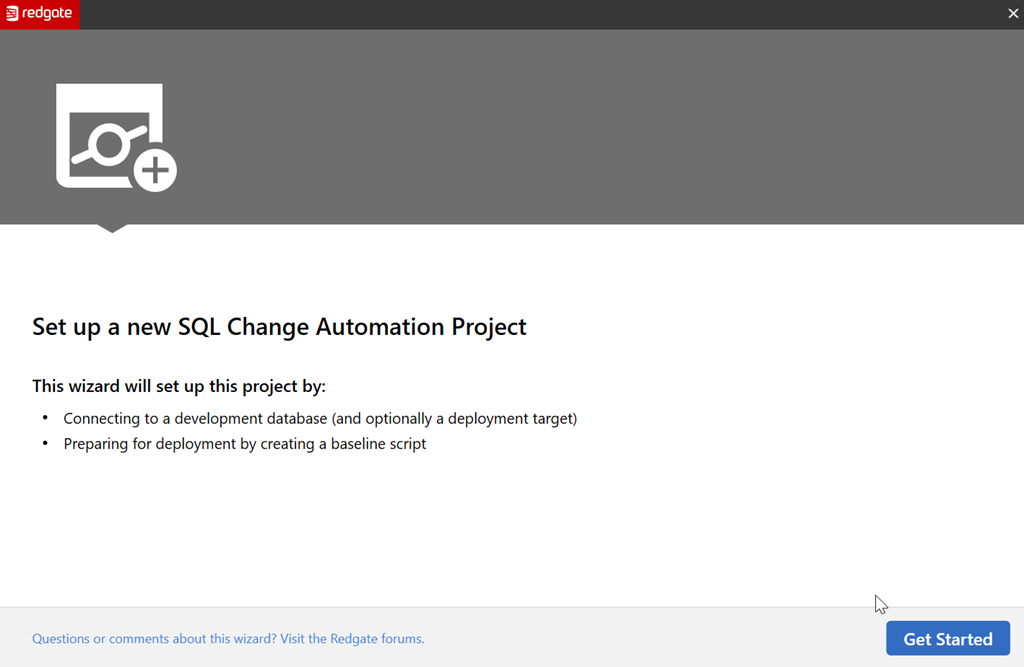Click "optionally a deployment target" text

tap(470, 419)
